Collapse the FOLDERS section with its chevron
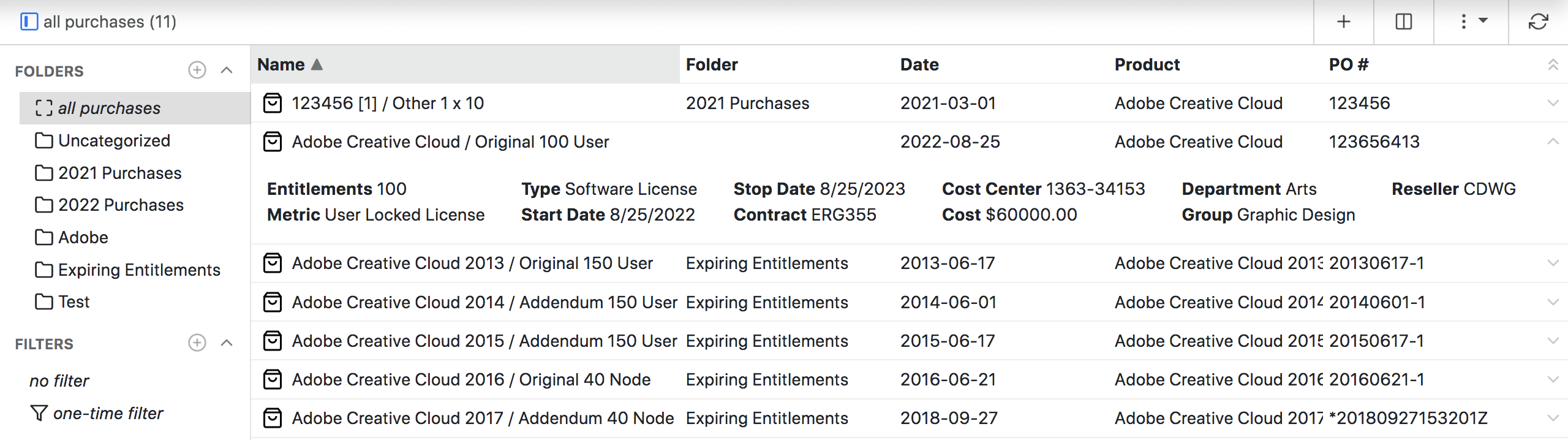Screen dimensions: 1568x440 (x=227, y=70)
